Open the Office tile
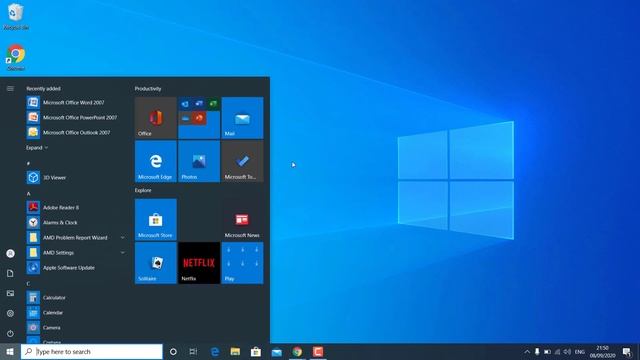Image resolution: width=640 pixels, height=360 pixels. (156, 118)
